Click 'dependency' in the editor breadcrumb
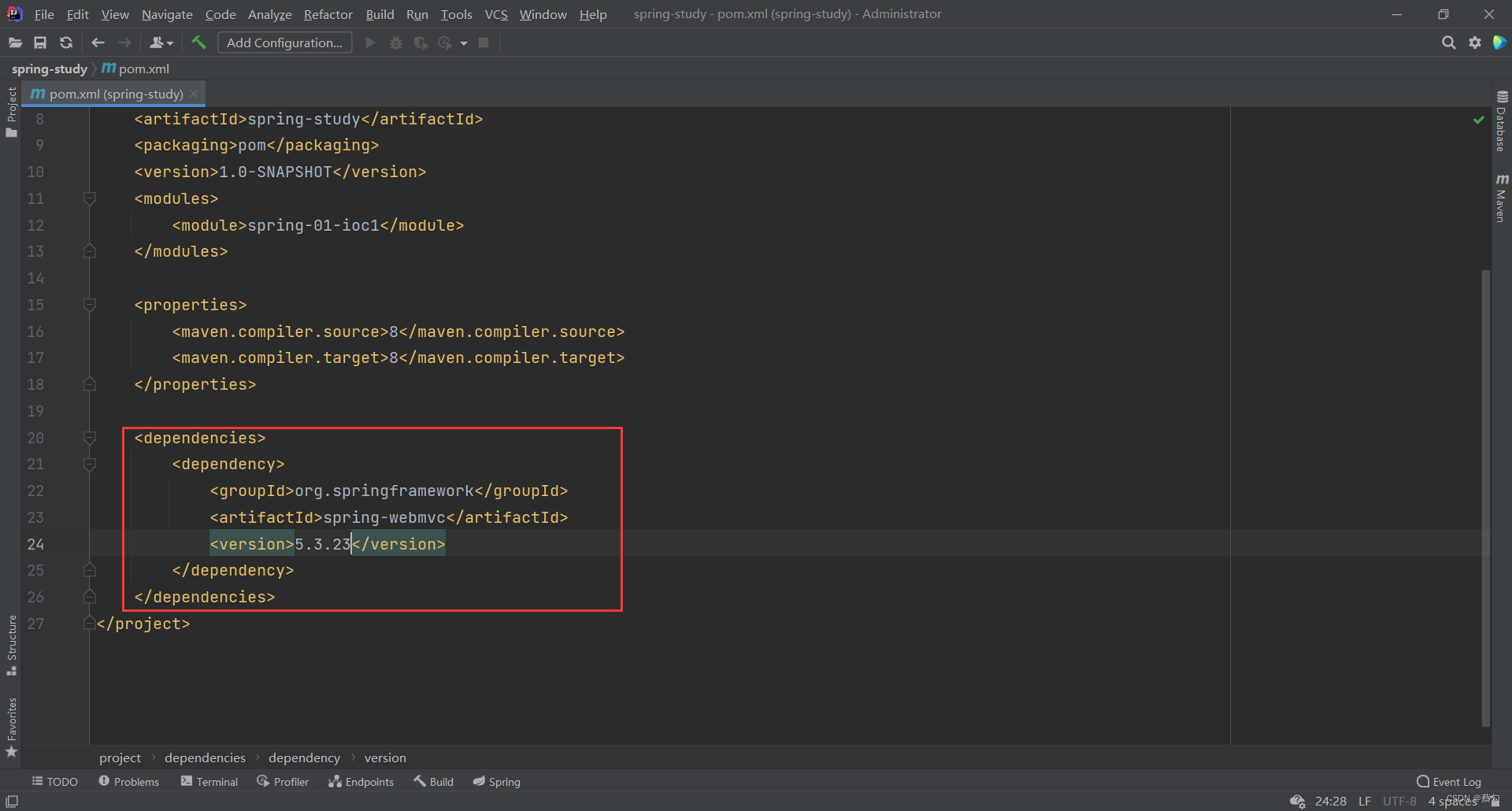The width and height of the screenshot is (1512, 811). (x=304, y=757)
